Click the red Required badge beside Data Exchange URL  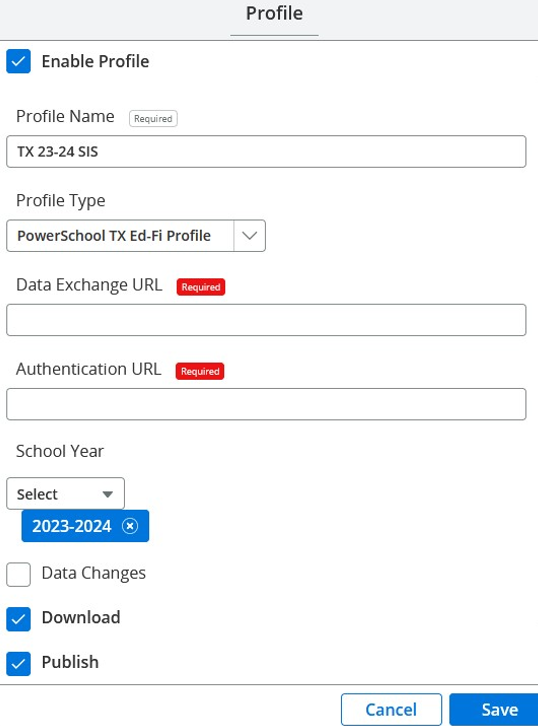(201, 287)
